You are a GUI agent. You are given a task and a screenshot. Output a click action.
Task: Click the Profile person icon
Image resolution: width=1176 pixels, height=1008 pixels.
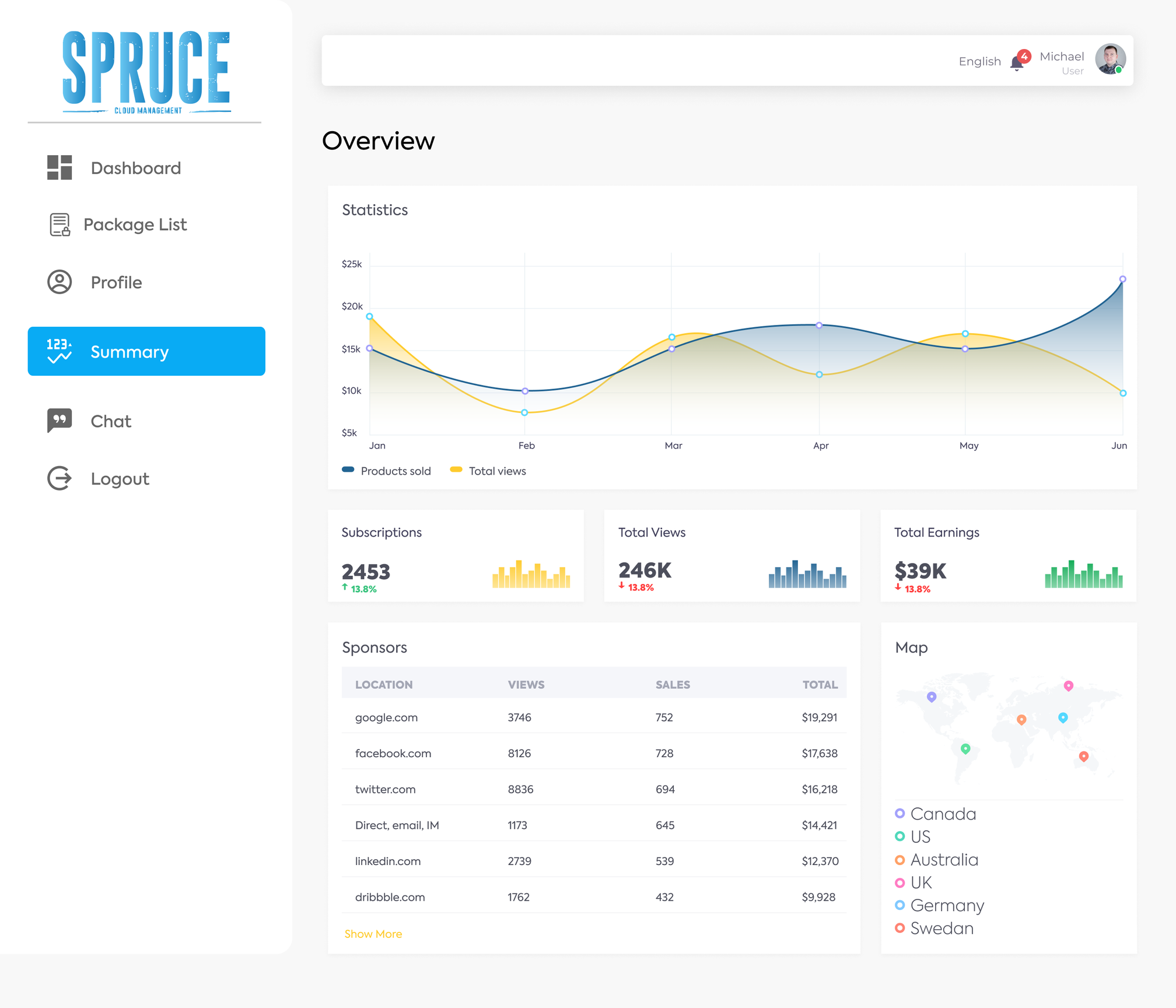pos(60,282)
